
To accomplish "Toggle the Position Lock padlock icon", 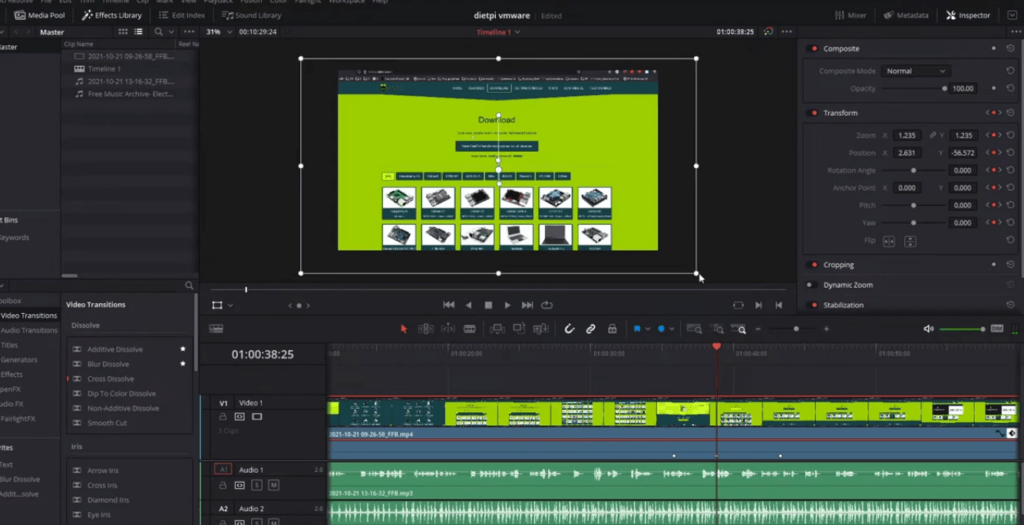I will pyautogui.click(x=612, y=329).
